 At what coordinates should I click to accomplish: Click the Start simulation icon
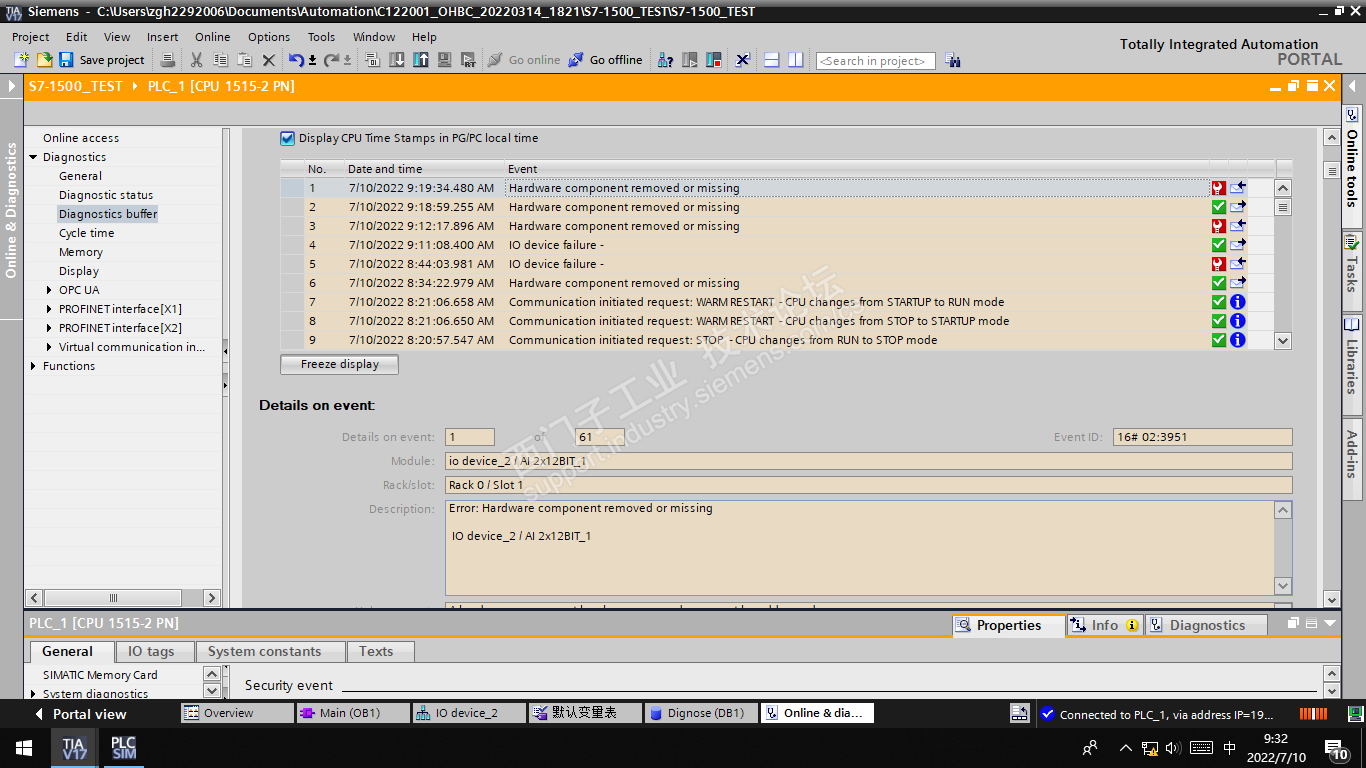click(x=445, y=60)
